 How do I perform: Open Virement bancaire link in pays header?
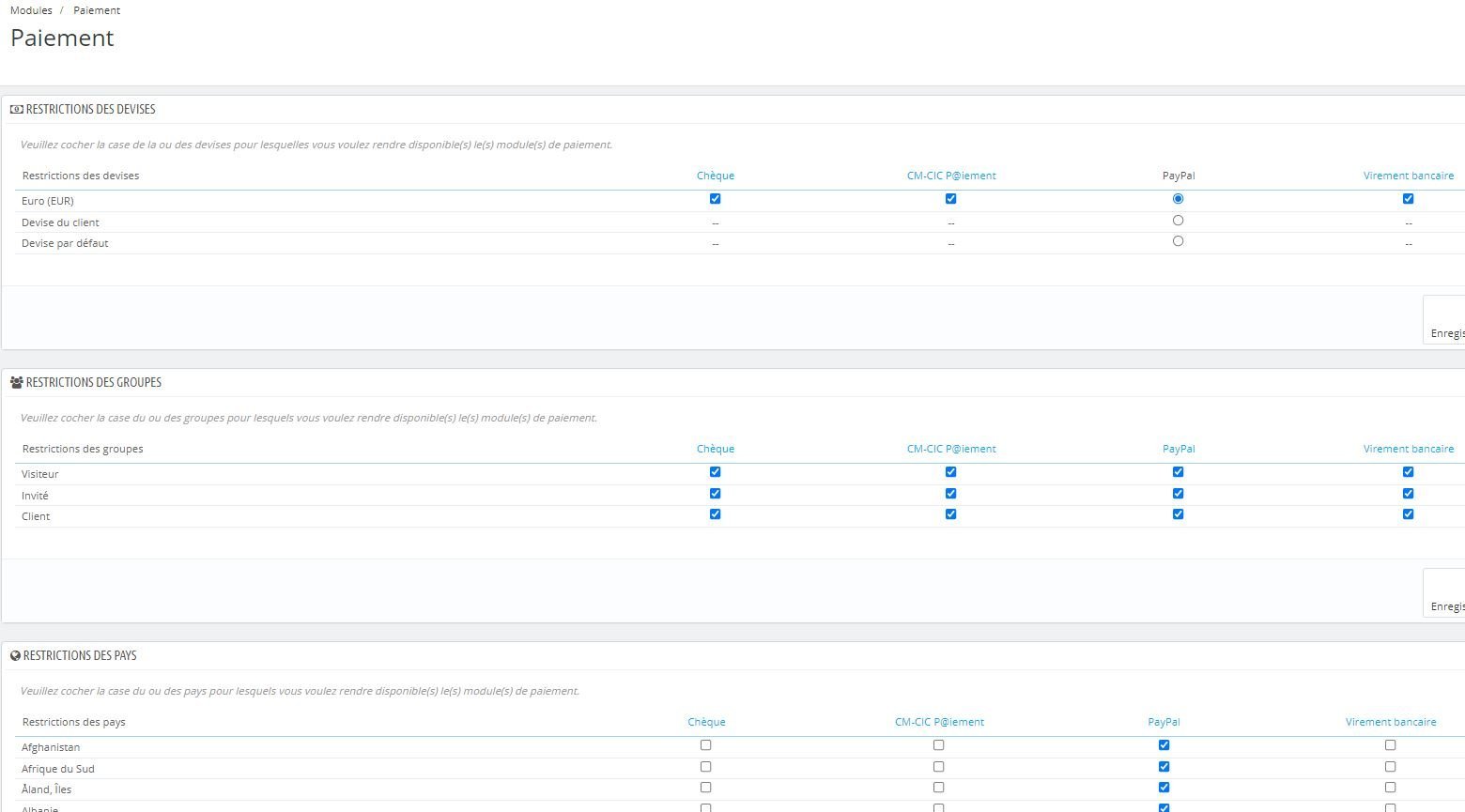click(1391, 722)
